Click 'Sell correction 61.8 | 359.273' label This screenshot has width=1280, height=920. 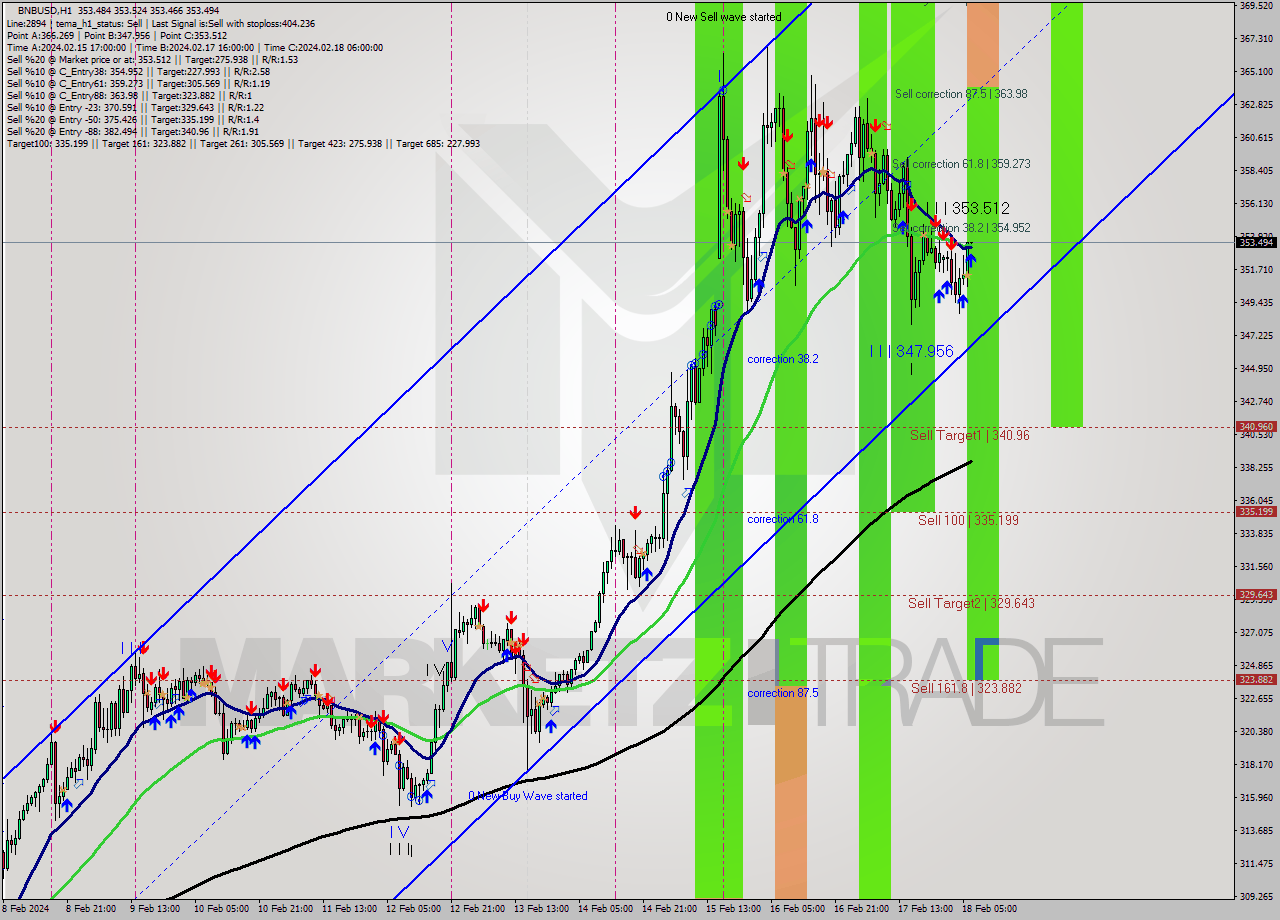click(x=961, y=164)
